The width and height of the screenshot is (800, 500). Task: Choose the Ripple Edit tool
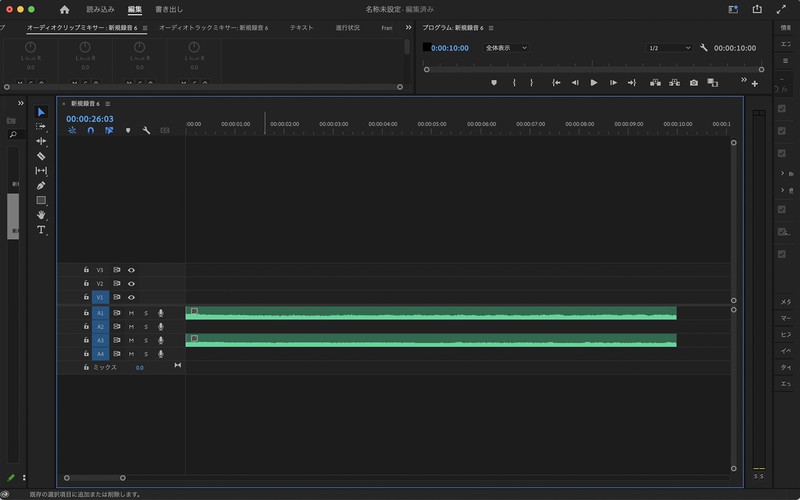pyautogui.click(x=41, y=141)
